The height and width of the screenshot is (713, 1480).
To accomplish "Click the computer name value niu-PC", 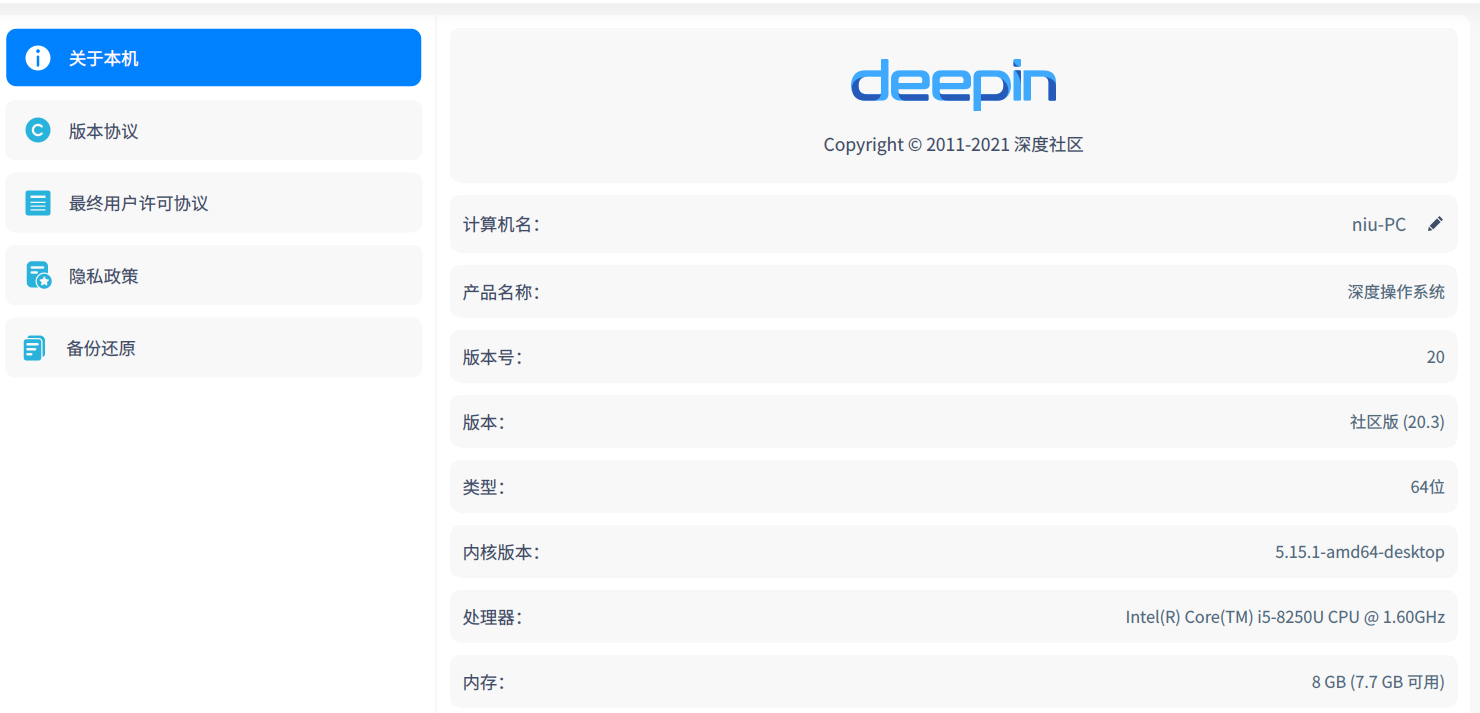I will [1379, 224].
